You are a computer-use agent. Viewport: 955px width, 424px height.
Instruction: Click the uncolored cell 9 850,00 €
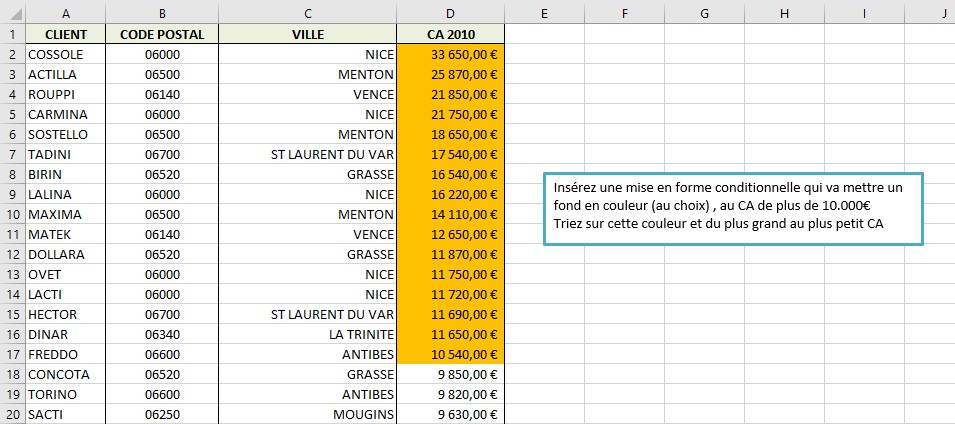point(450,374)
